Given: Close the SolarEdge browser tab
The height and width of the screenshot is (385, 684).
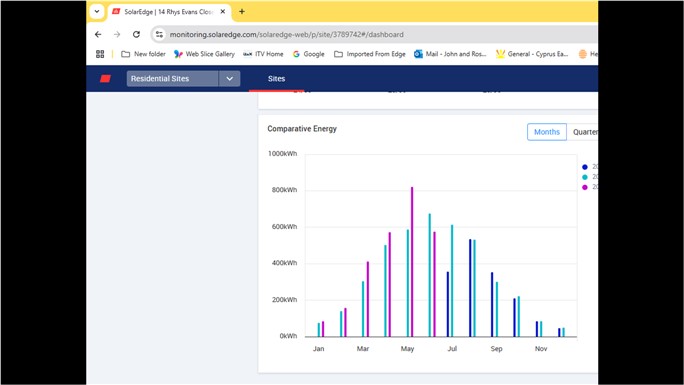Looking at the screenshot, I should (223, 11).
